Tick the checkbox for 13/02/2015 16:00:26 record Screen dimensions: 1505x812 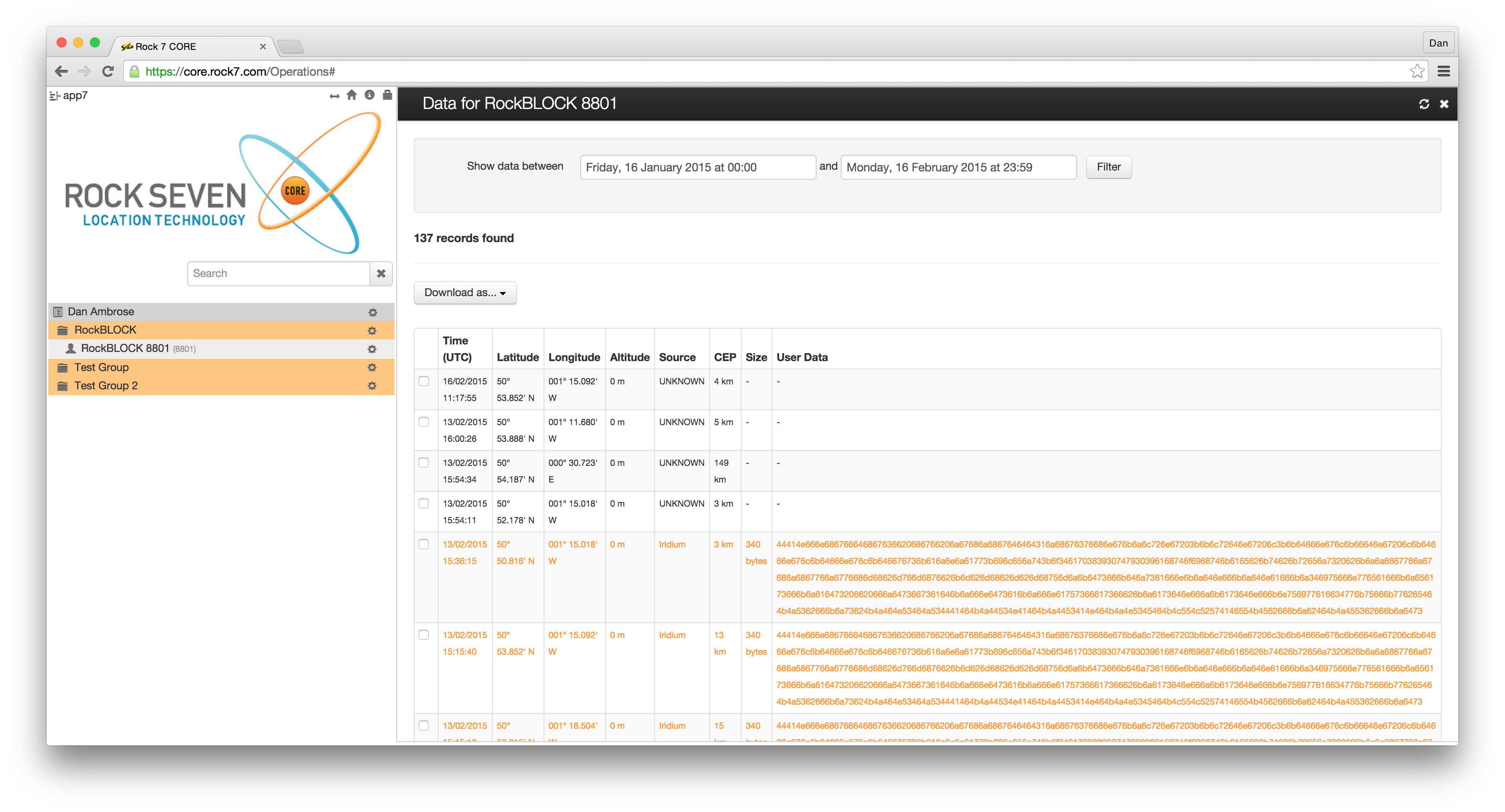point(424,422)
